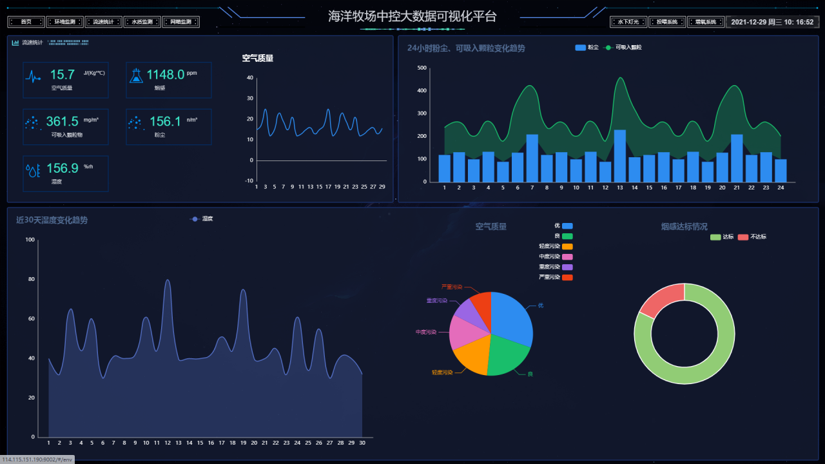This screenshot has height=465, width=826.
Task: Open the 网箱监测 tab
Action: click(x=180, y=21)
